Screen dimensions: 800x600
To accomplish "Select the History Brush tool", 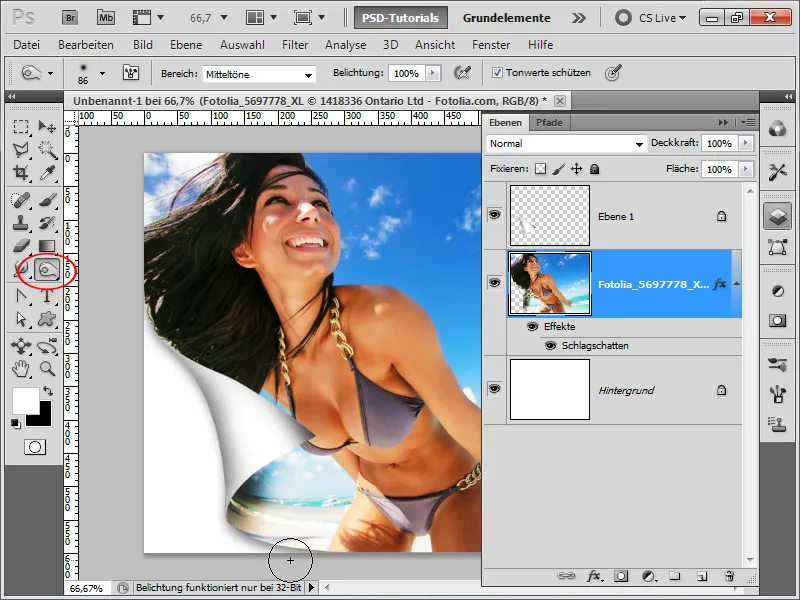I will (x=47, y=223).
